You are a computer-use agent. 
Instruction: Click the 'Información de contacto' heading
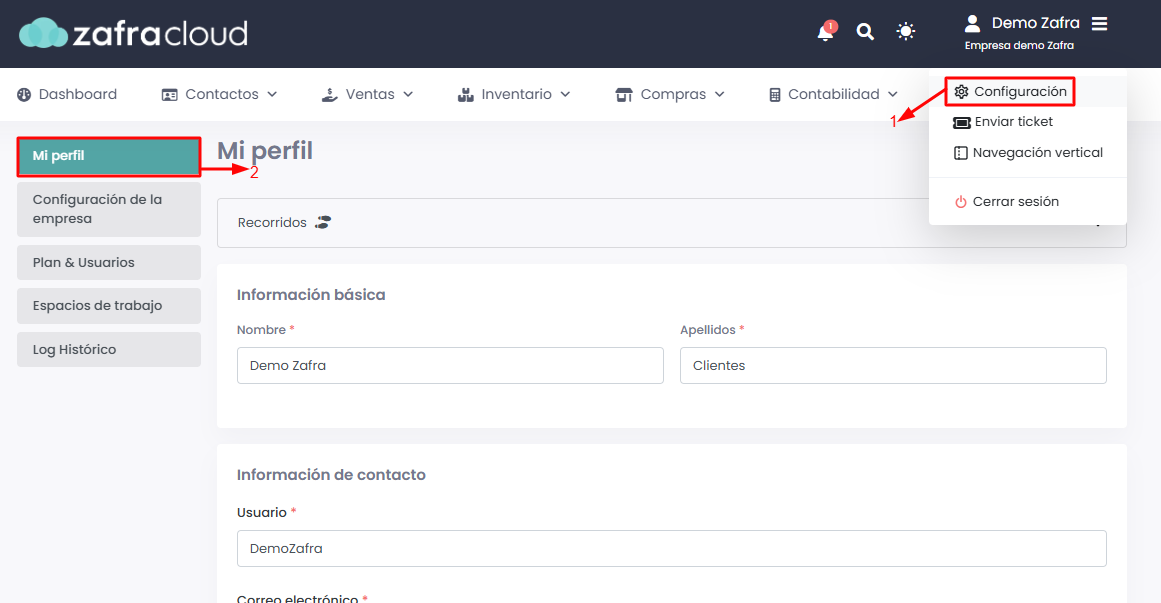(331, 475)
